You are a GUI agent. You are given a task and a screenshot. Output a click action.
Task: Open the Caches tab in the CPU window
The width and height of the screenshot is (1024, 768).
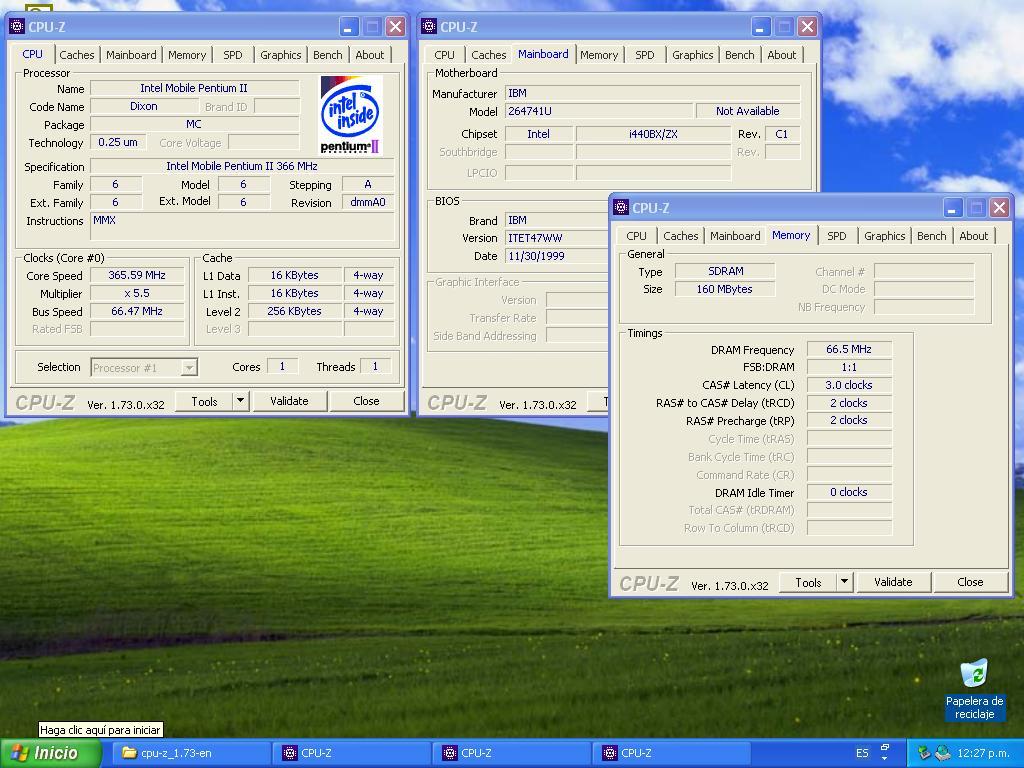pos(77,55)
